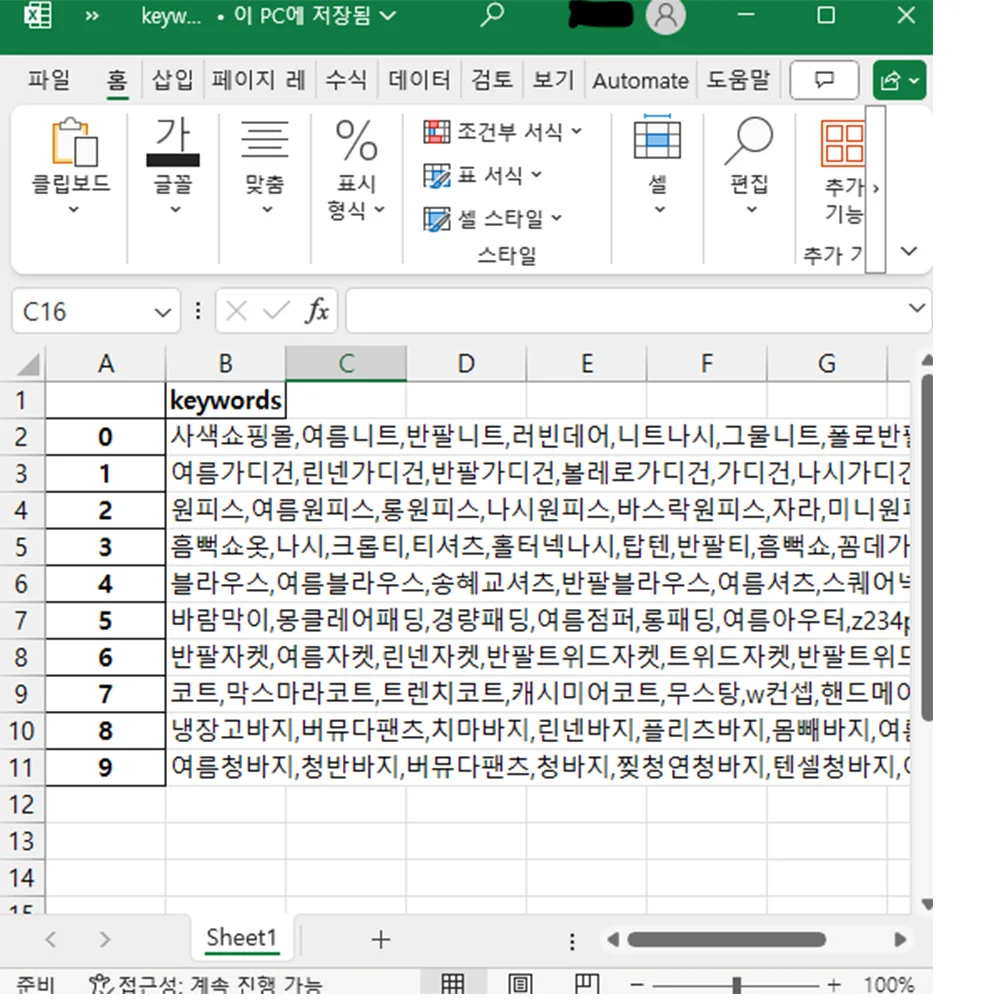Image resolution: width=1000 pixels, height=1000 pixels.
Task: Switch to the Page Layout tab
Action: tap(258, 80)
